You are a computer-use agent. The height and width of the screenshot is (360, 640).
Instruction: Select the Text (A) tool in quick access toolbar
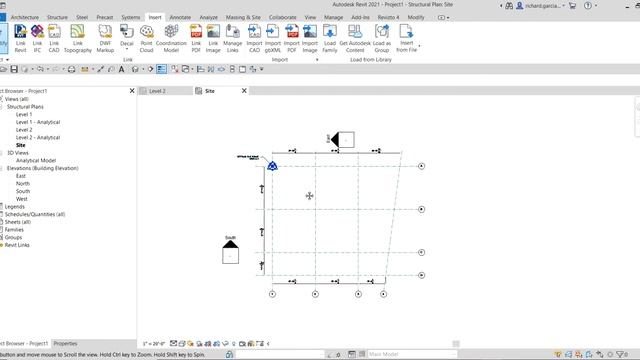[121, 69]
